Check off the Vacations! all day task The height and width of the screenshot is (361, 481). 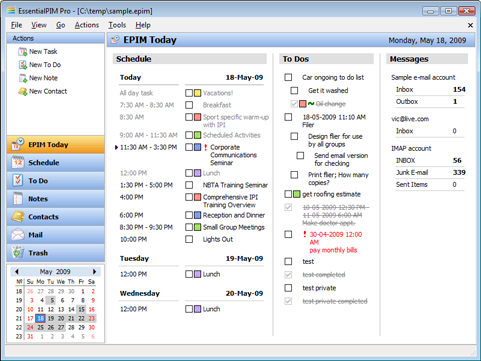coord(189,93)
